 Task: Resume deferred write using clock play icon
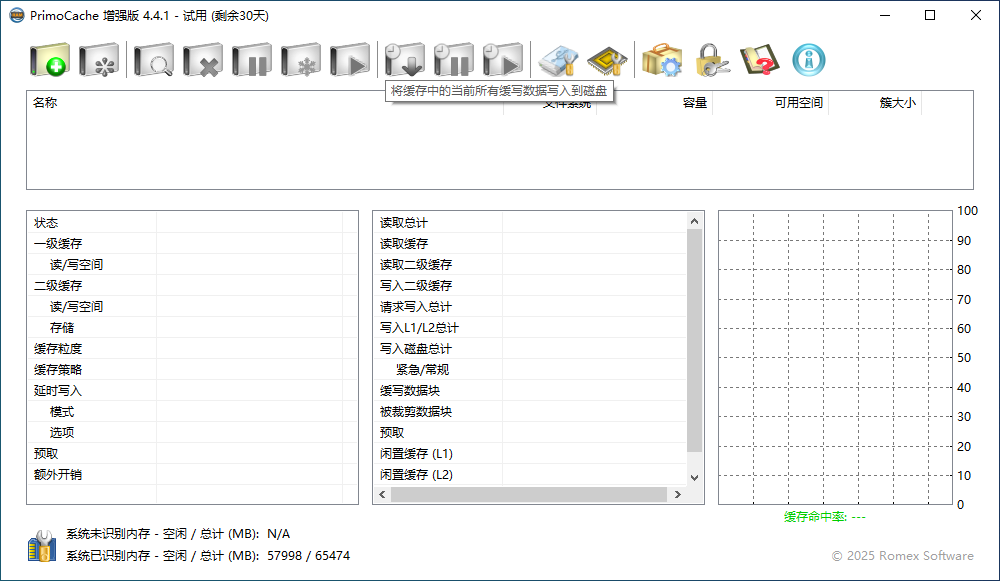coord(502,61)
